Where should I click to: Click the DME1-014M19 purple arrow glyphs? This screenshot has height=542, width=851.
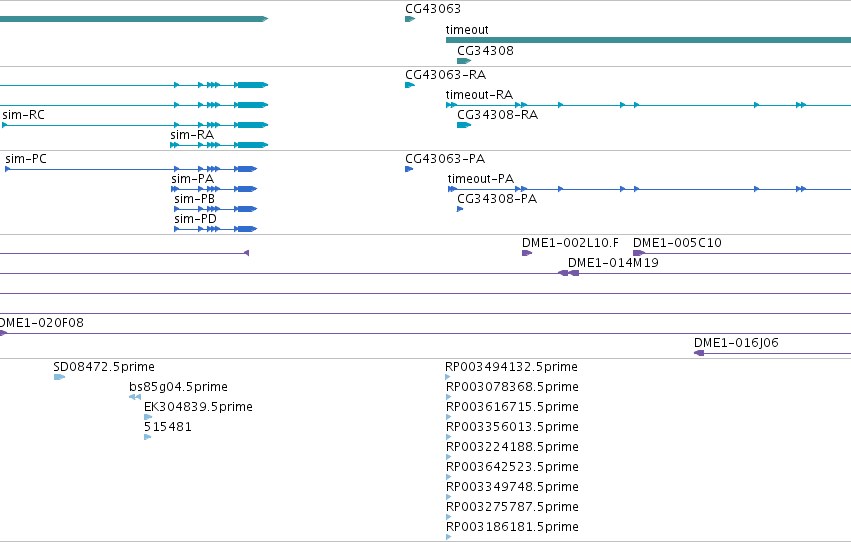pyautogui.click(x=569, y=273)
